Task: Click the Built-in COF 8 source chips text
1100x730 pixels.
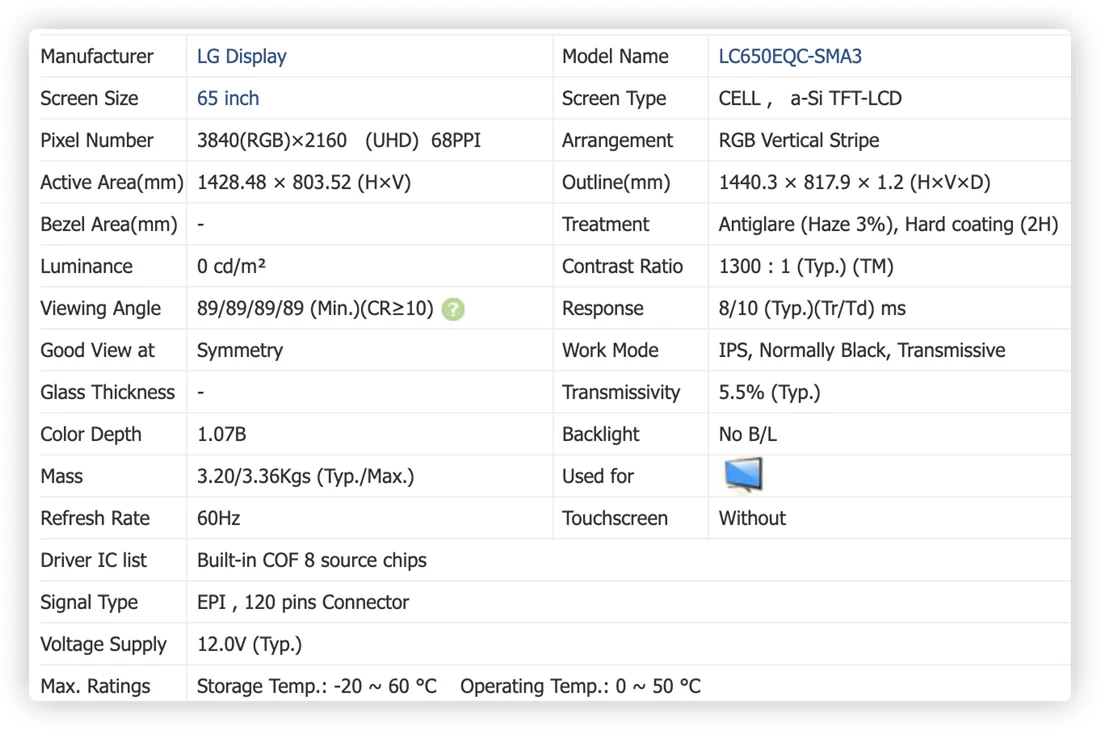Action: [x=311, y=560]
